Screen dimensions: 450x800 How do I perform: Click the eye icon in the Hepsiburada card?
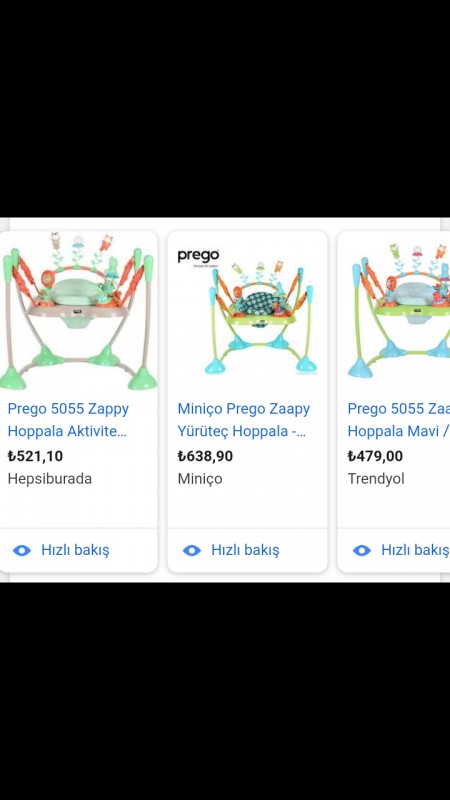(x=22, y=550)
